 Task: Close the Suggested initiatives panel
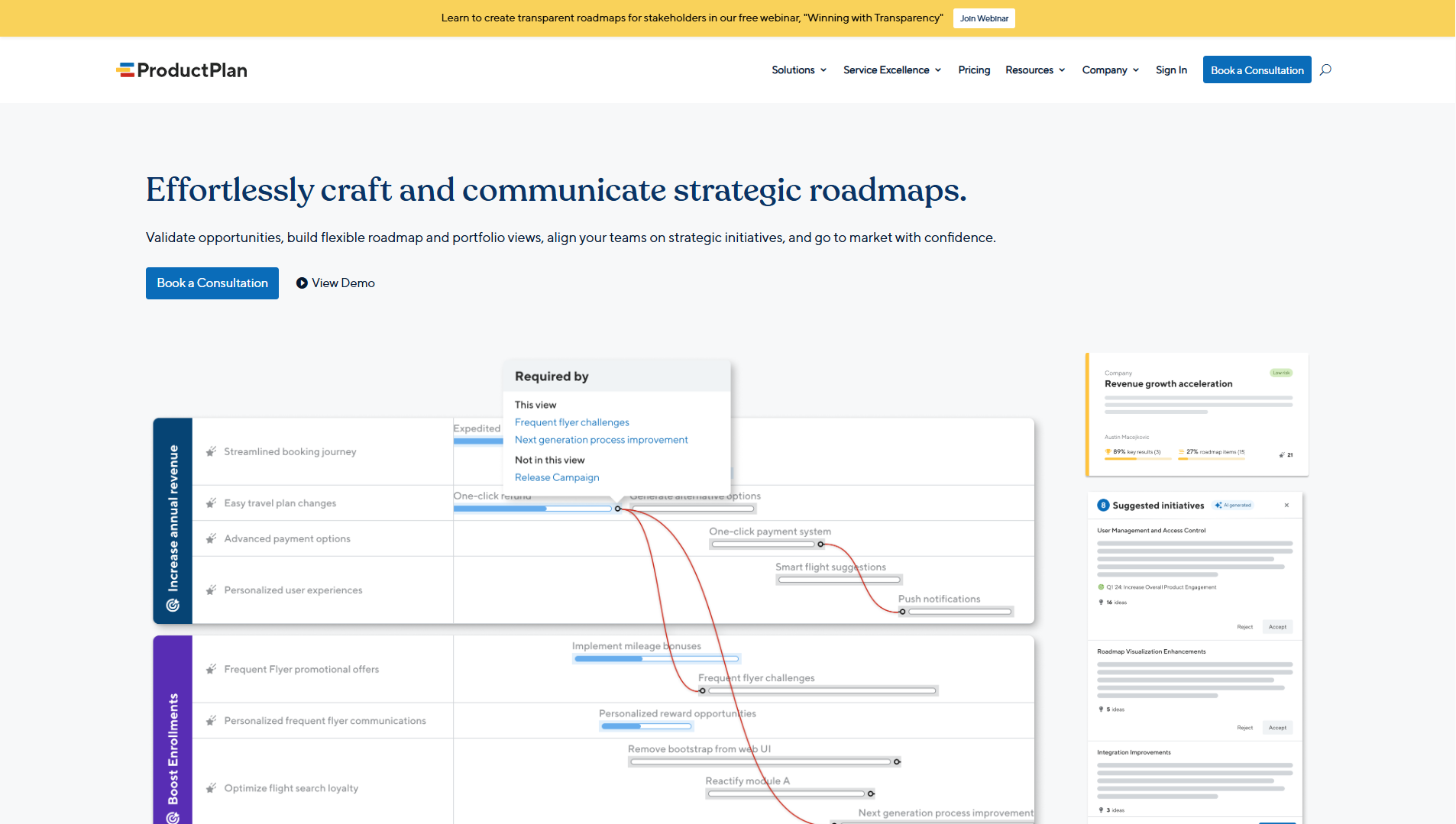coord(1286,505)
